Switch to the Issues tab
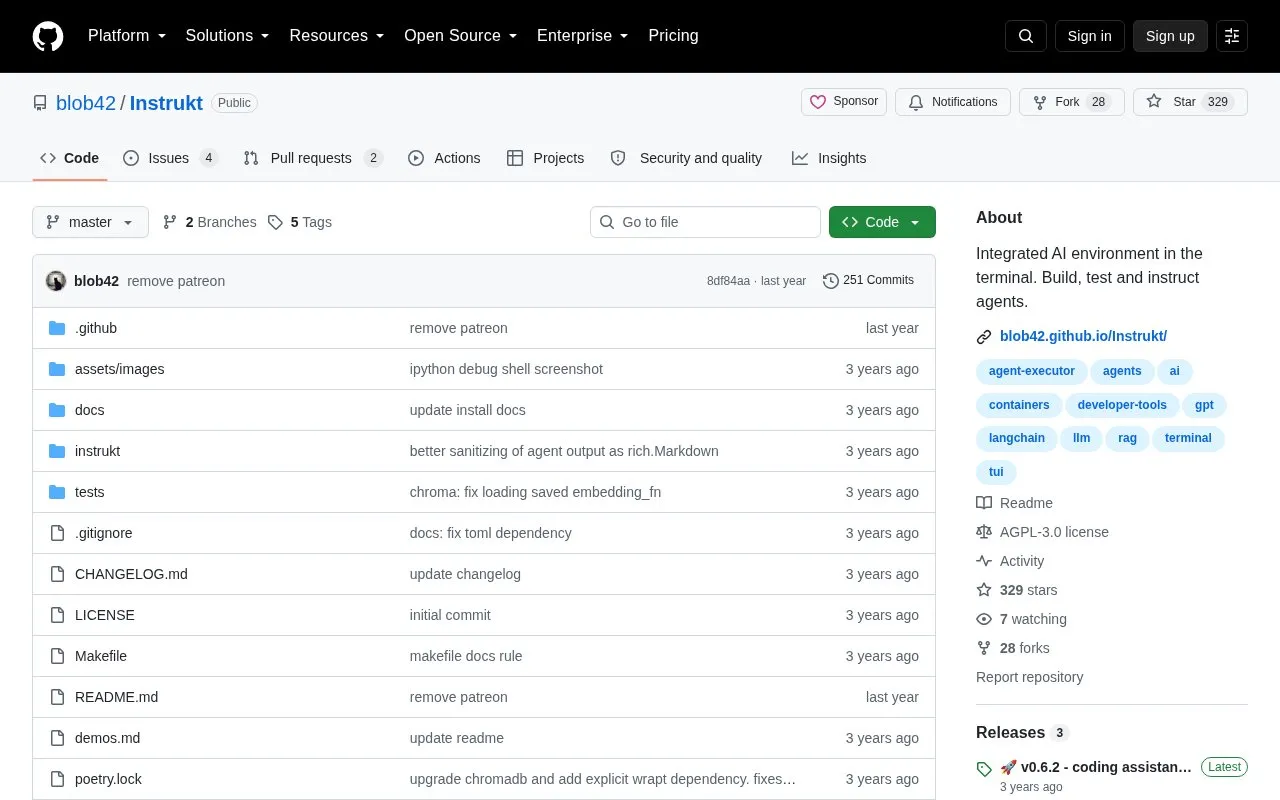 click(170, 158)
